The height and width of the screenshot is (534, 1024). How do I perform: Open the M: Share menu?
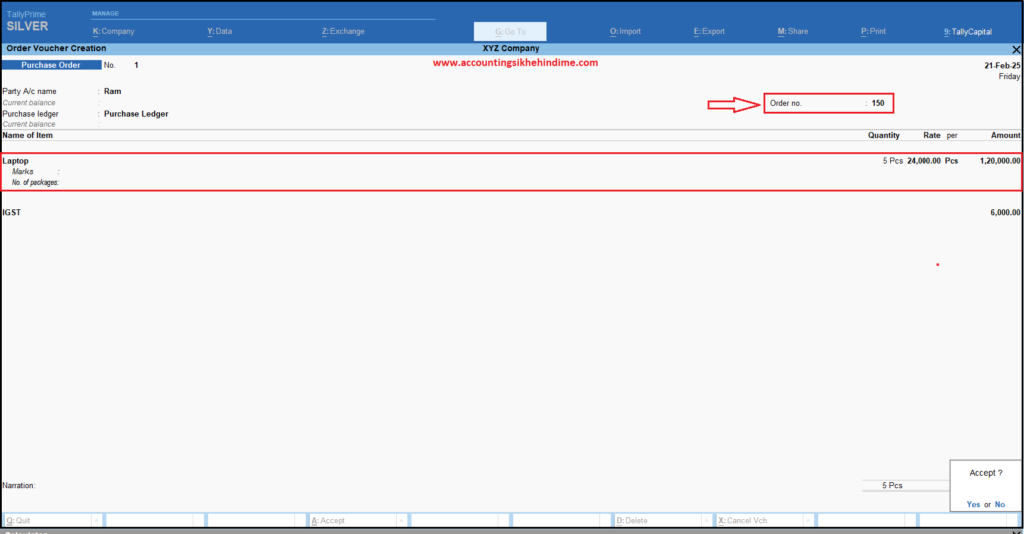click(792, 31)
